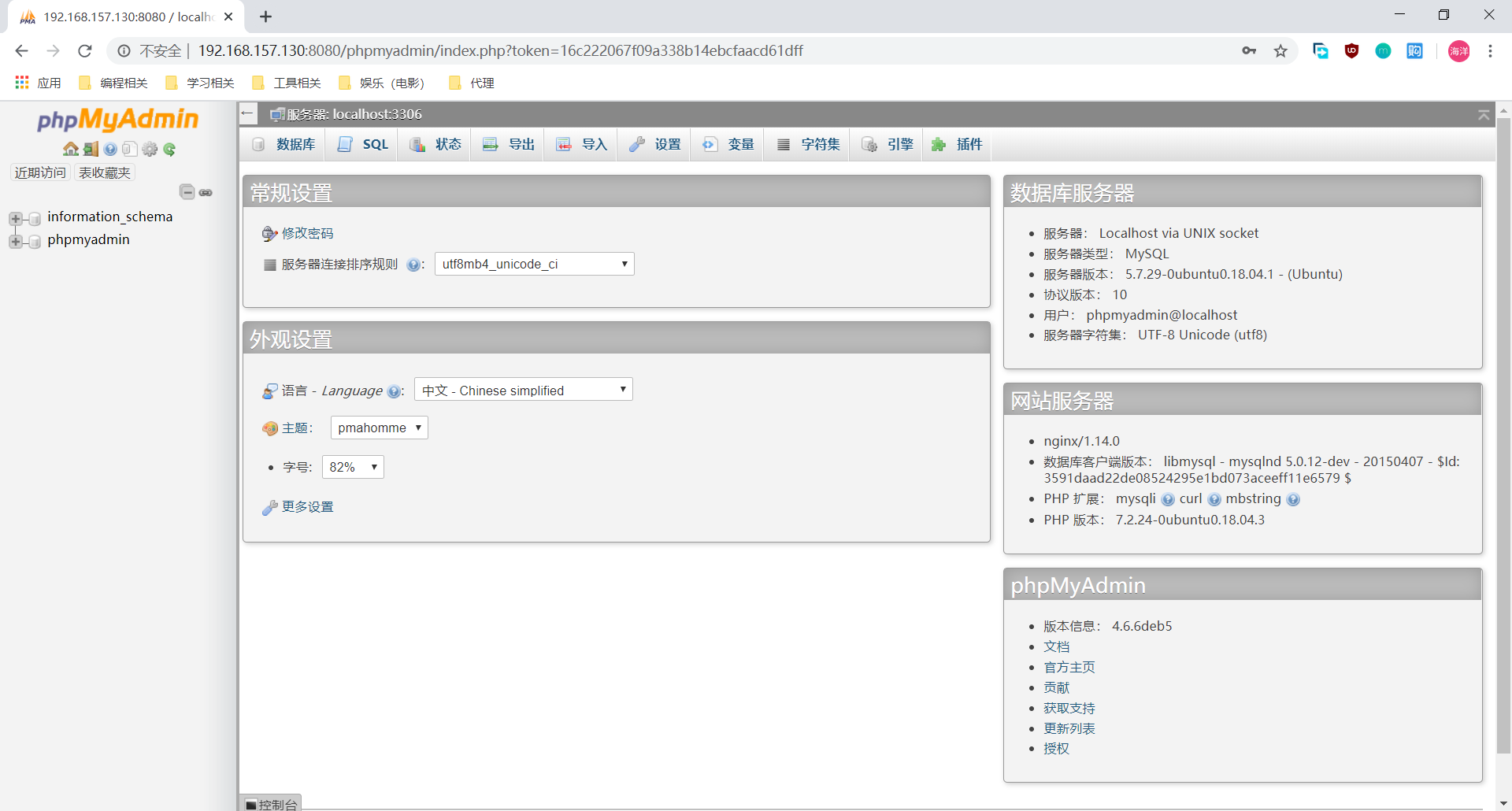Switch to the 导入 tab
This screenshot has width=1512, height=811.
(x=581, y=145)
